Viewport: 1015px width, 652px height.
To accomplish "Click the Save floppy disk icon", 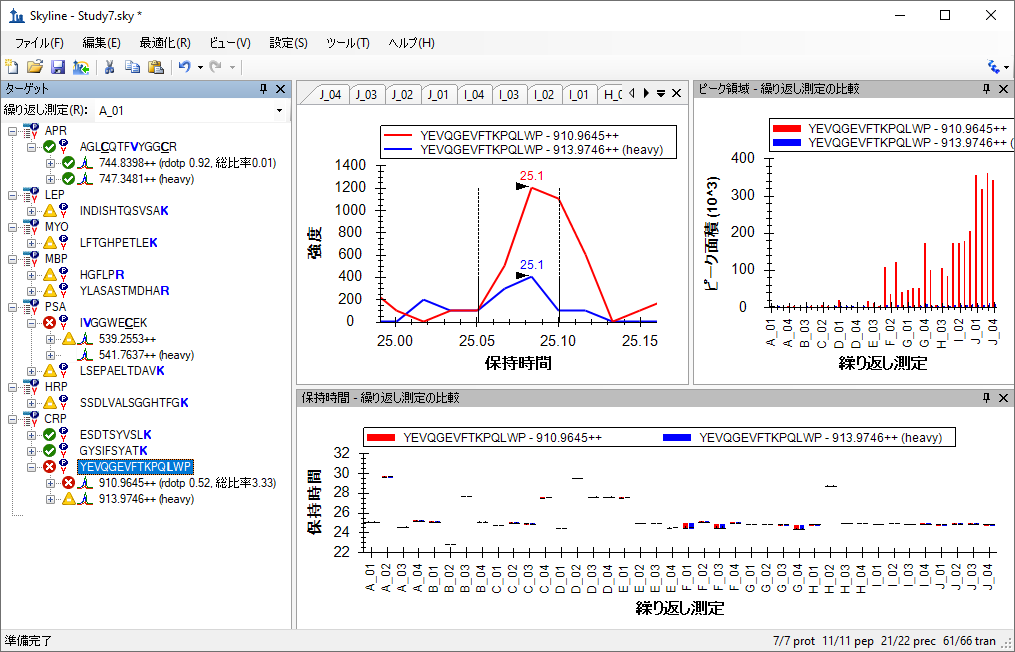I will [x=58, y=67].
